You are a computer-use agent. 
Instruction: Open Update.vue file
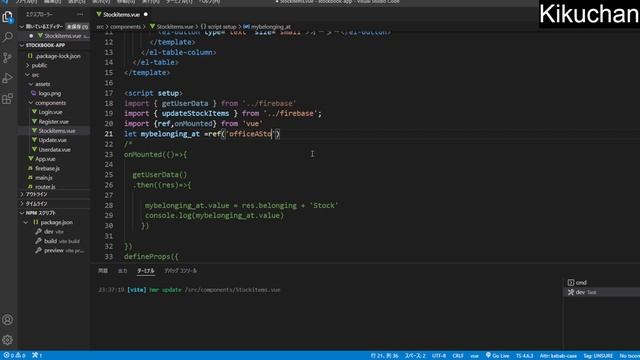(53, 140)
